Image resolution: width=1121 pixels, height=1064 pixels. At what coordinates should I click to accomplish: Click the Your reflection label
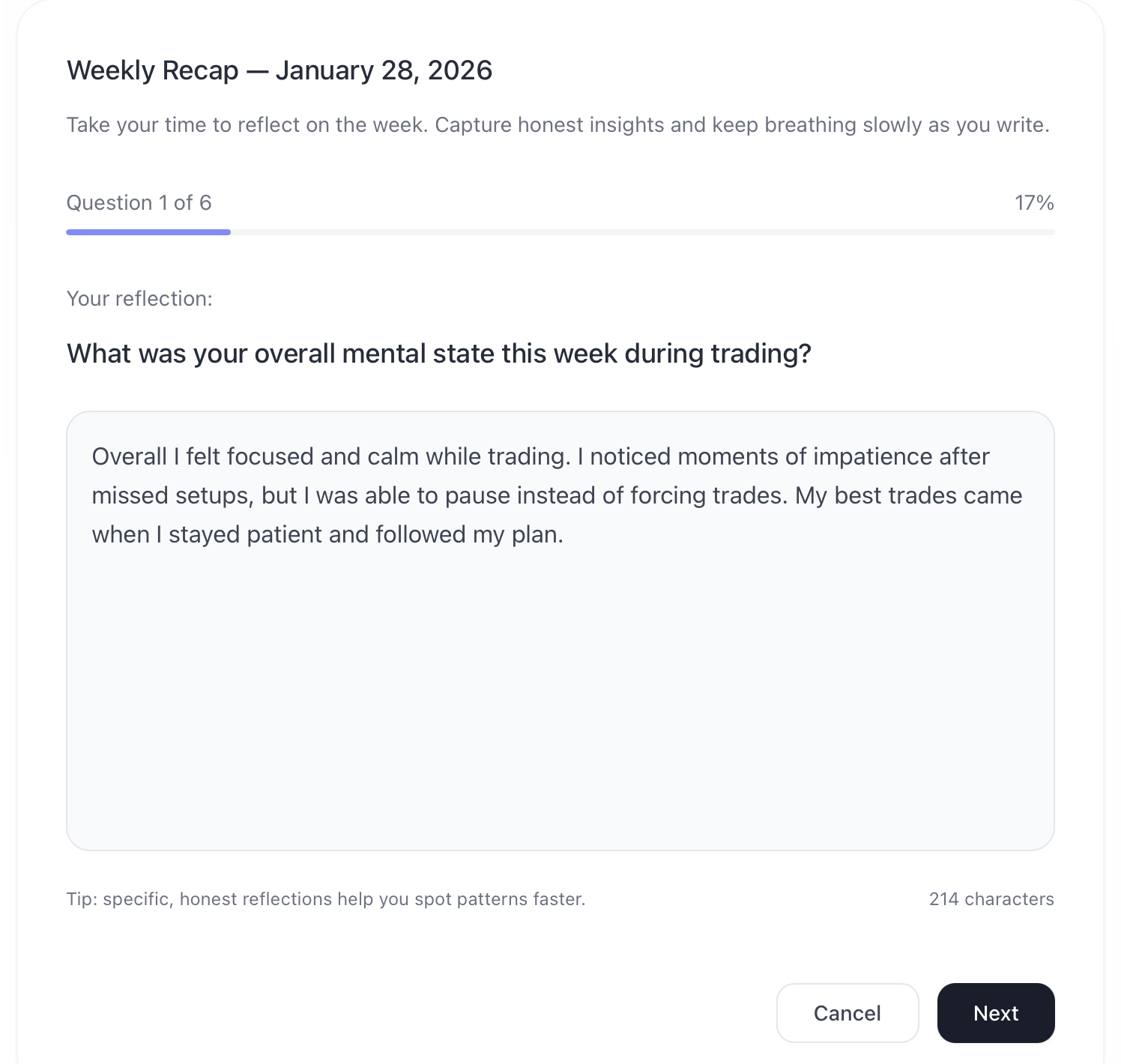(139, 297)
